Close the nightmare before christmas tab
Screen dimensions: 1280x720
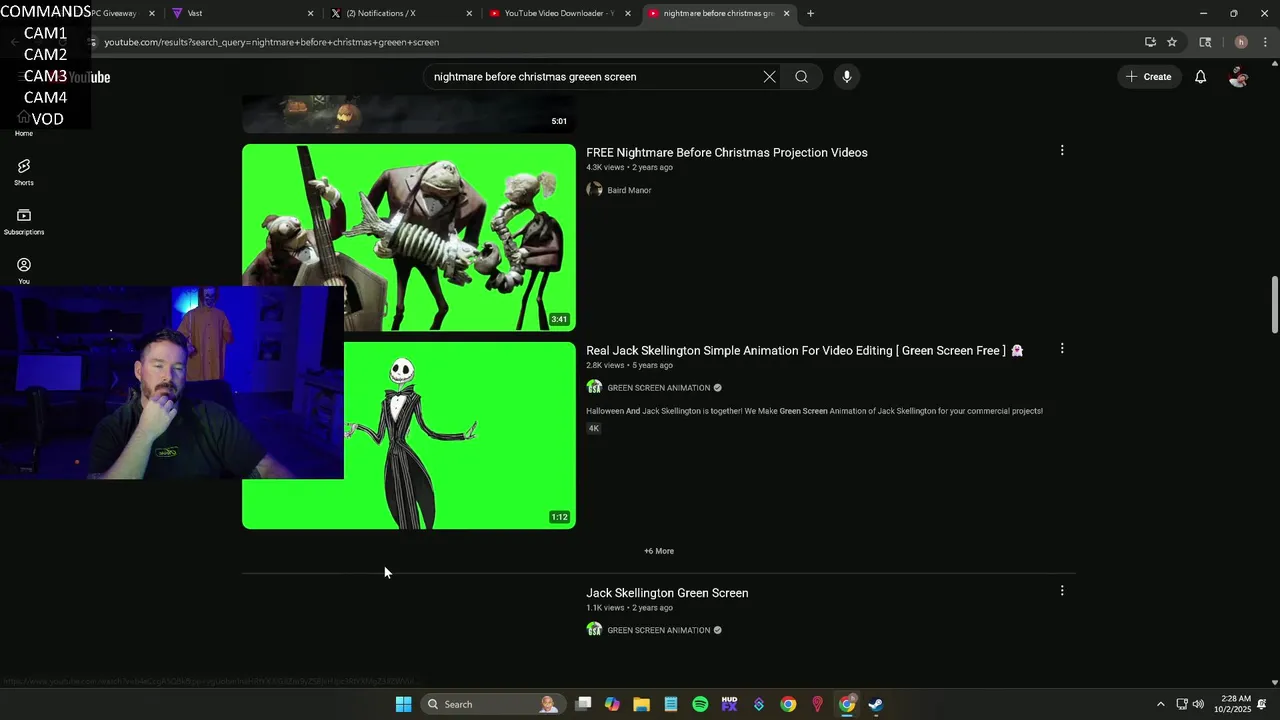pyautogui.click(x=786, y=13)
